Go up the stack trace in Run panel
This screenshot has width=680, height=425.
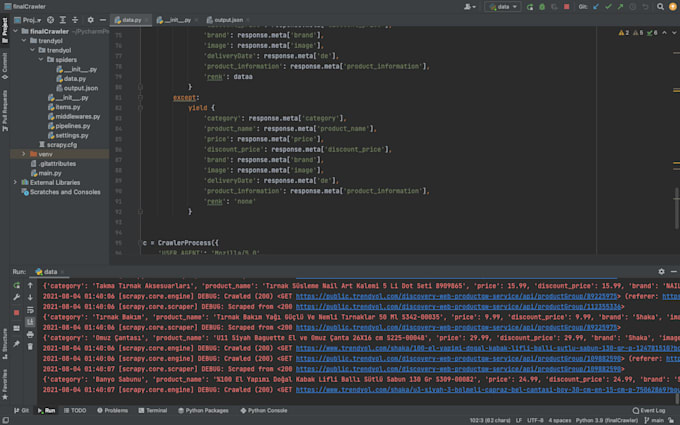[30, 285]
